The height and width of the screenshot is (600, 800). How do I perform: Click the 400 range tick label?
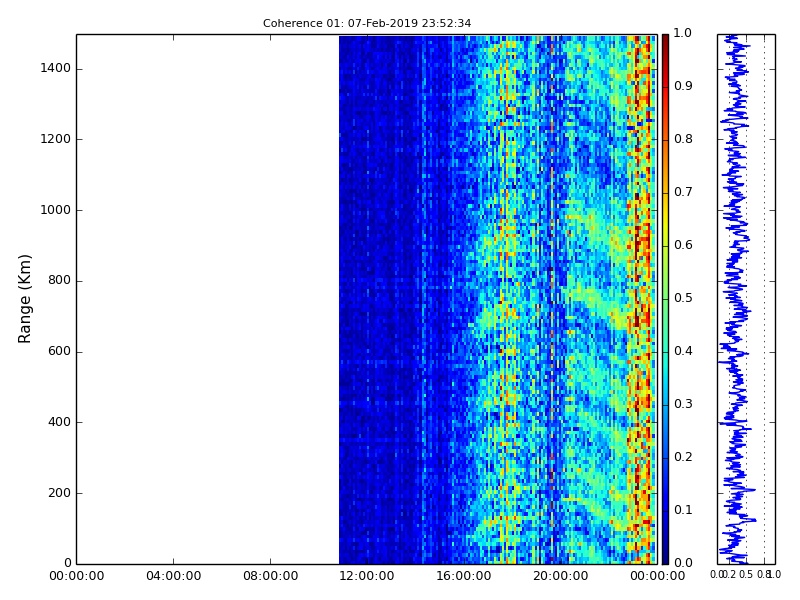pos(59,422)
